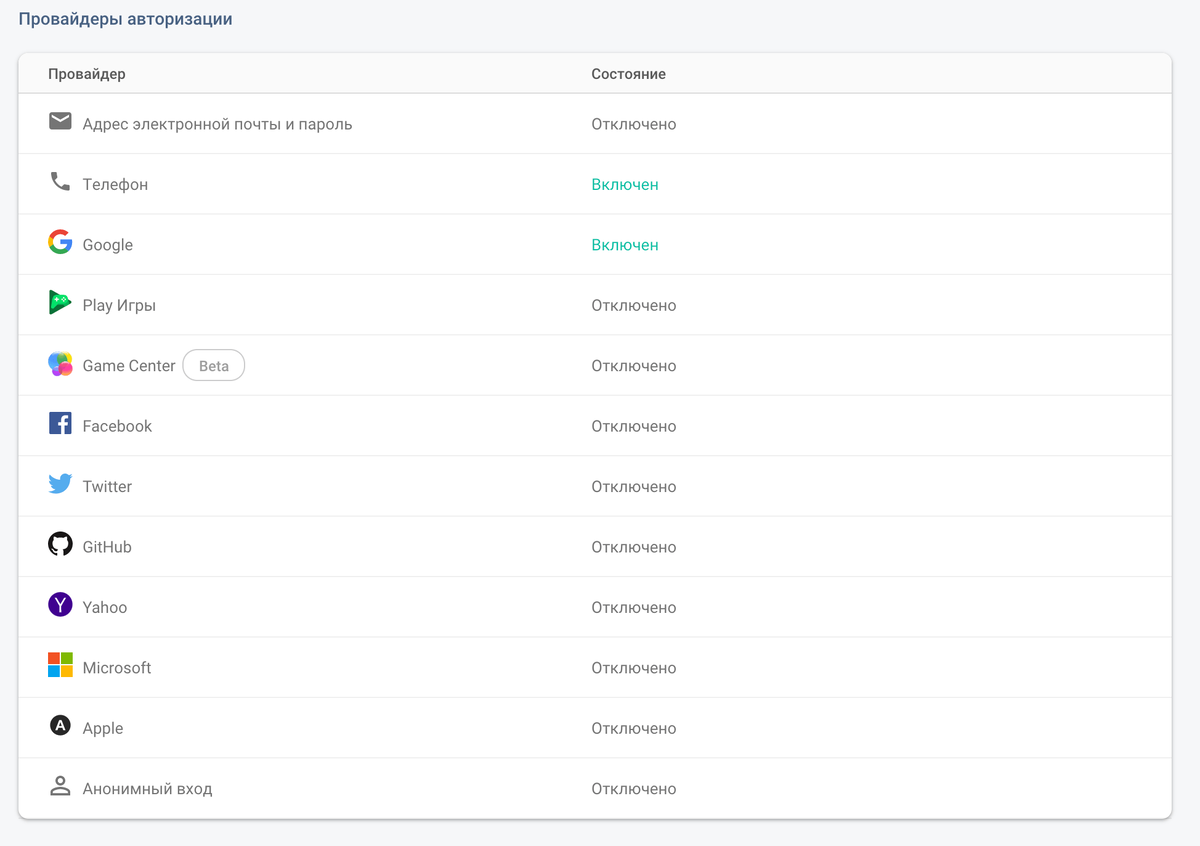Click Отключено status for email and password
1200x846 pixels.
tap(634, 125)
